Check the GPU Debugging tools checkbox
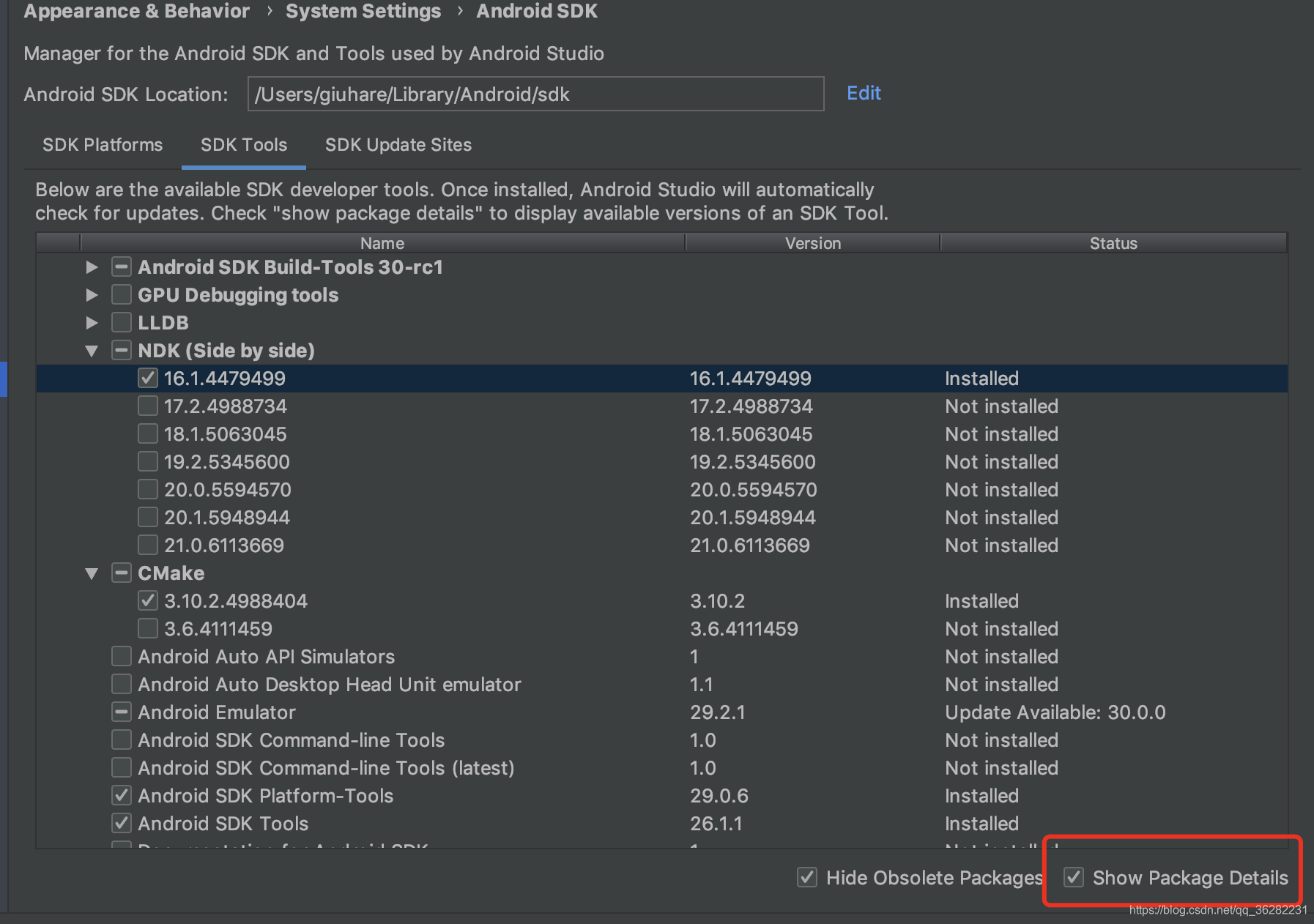 pyautogui.click(x=122, y=294)
